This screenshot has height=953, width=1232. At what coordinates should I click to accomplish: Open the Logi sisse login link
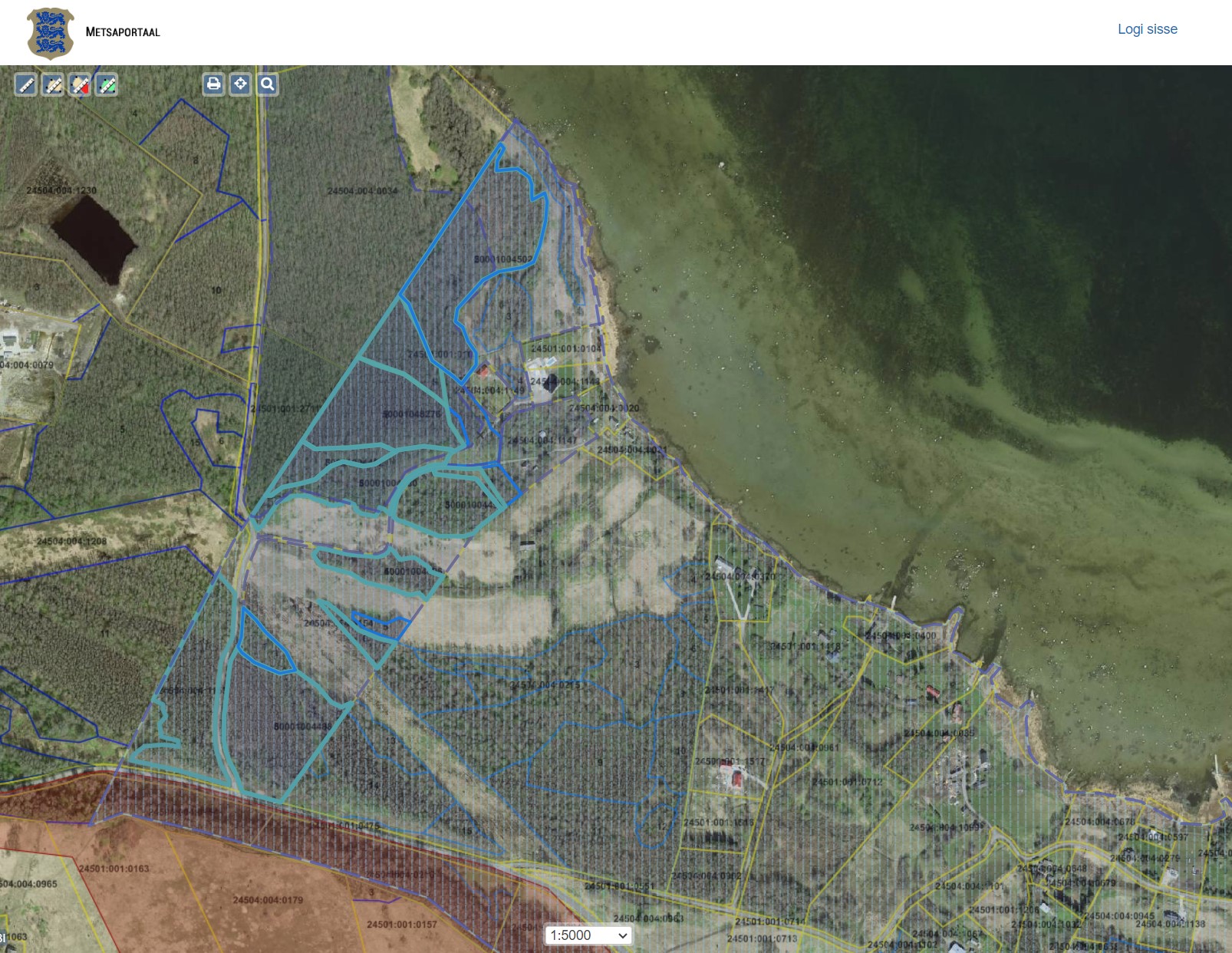(x=1147, y=29)
